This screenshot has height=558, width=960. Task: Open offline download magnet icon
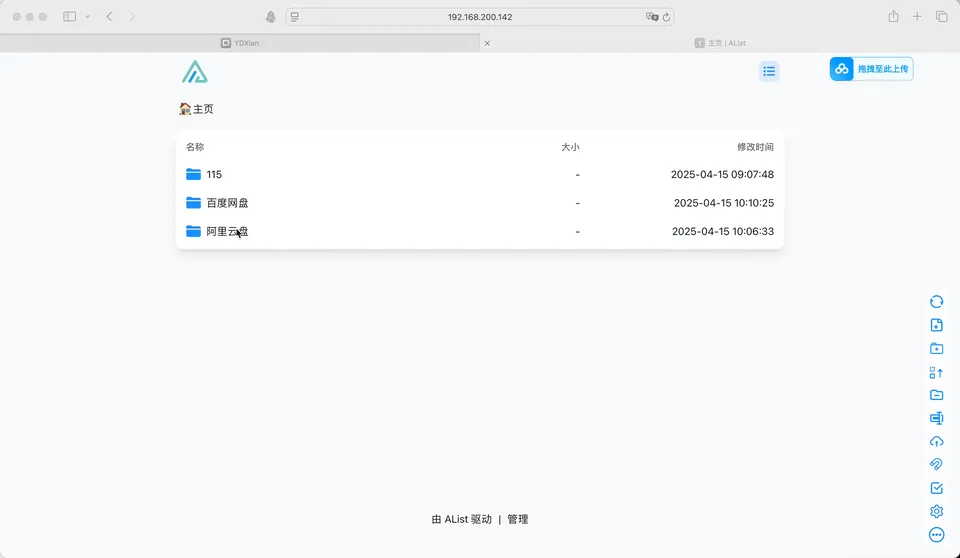[x=937, y=465]
